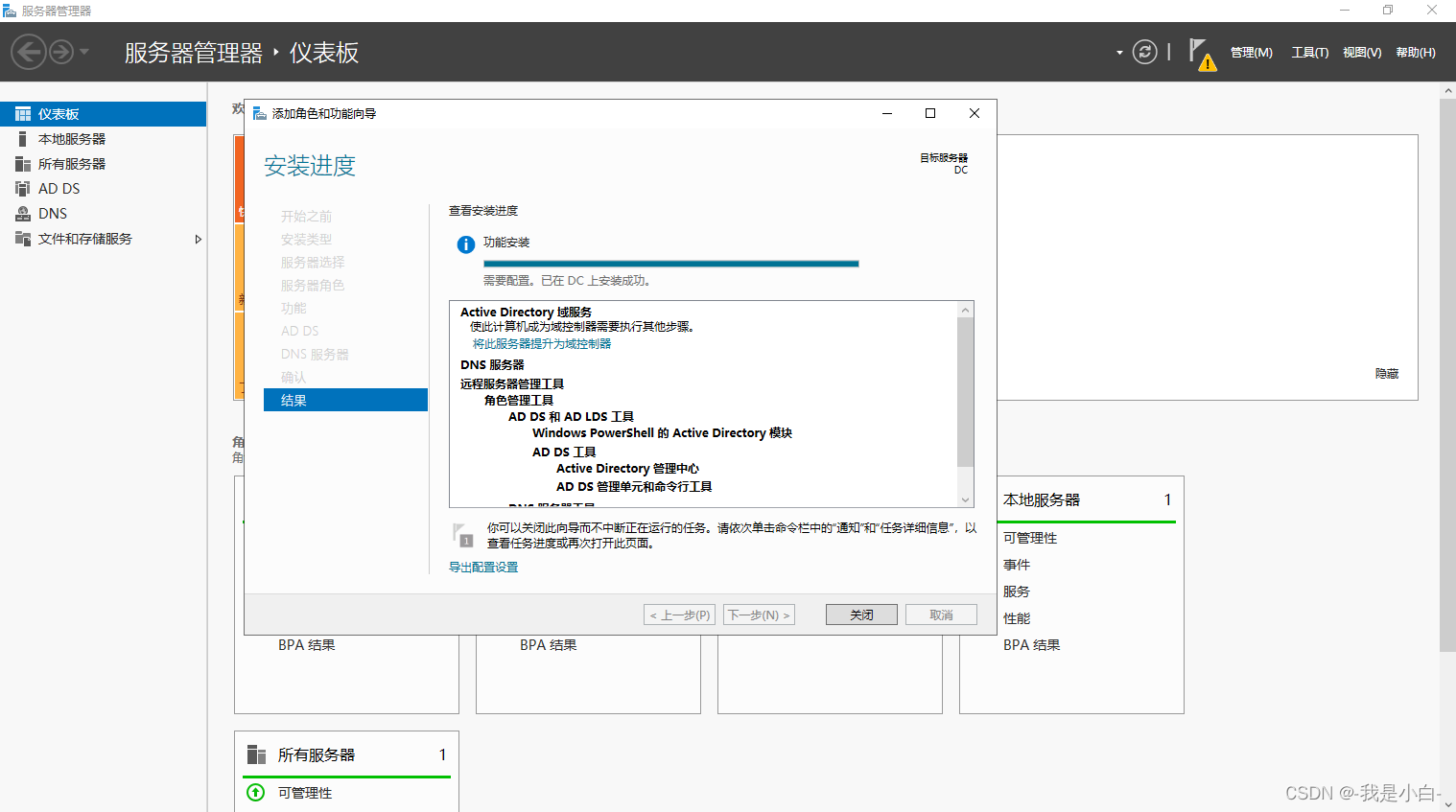Click the 所有服务器 tile icon

(256, 754)
